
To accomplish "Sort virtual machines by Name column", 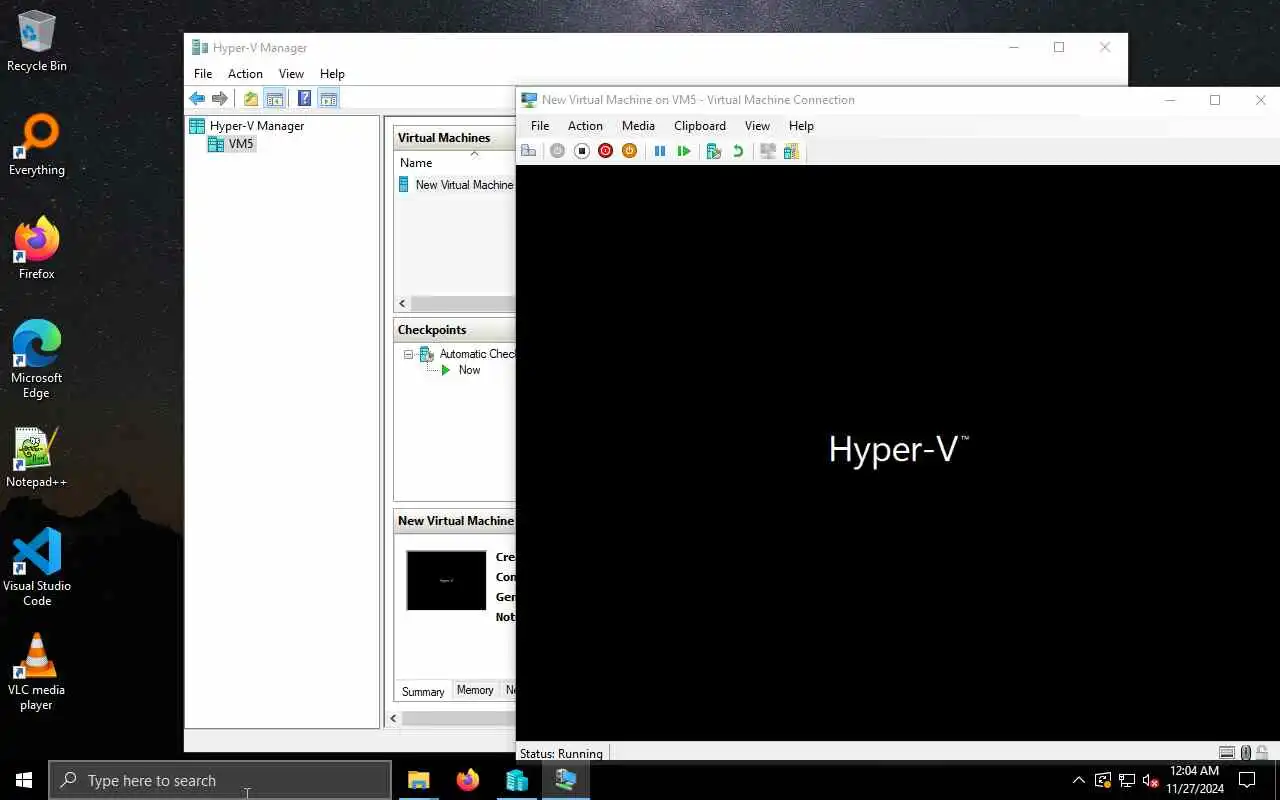I will tap(416, 163).
